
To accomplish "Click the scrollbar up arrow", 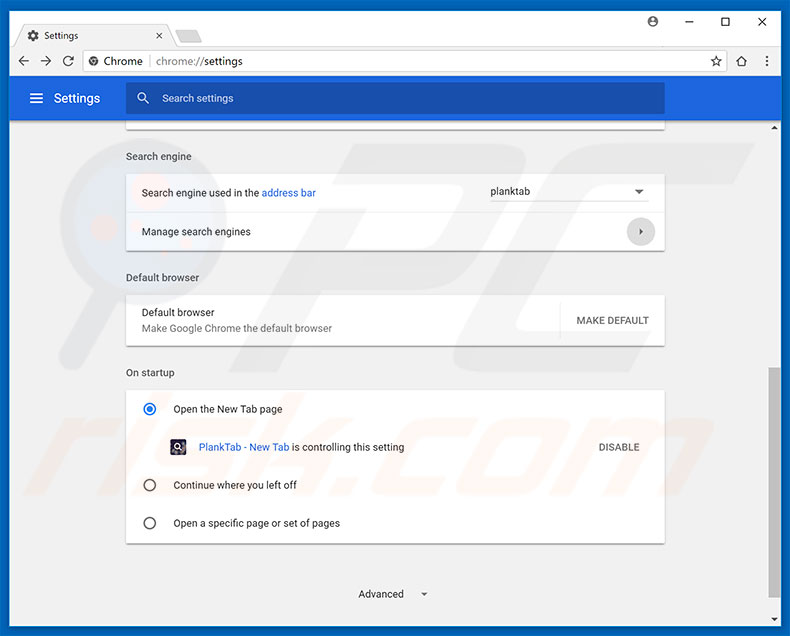I will pyautogui.click(x=774, y=128).
